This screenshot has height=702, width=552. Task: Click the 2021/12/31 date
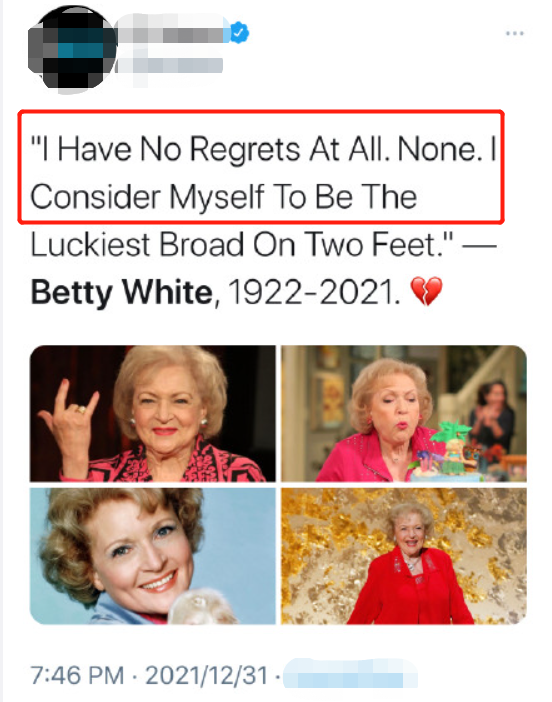[206, 675]
